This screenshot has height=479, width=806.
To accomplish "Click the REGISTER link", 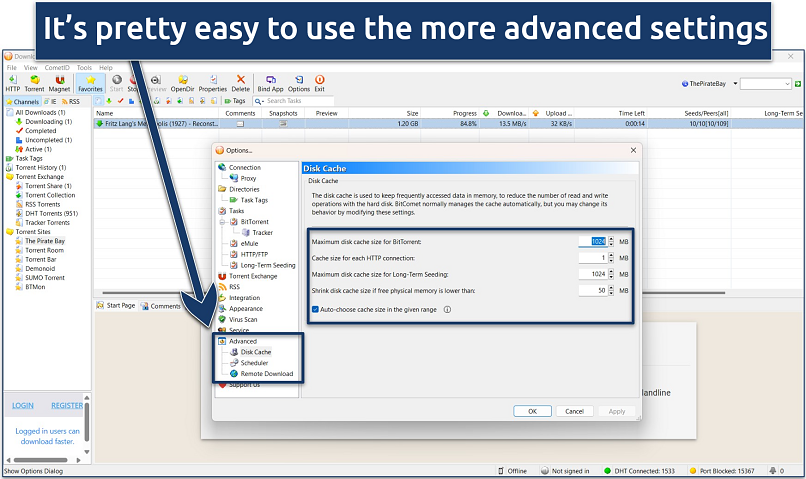I will [x=67, y=406].
